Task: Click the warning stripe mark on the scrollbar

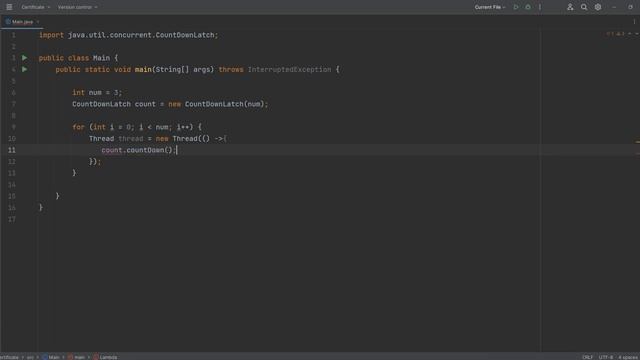Action: coord(638,142)
